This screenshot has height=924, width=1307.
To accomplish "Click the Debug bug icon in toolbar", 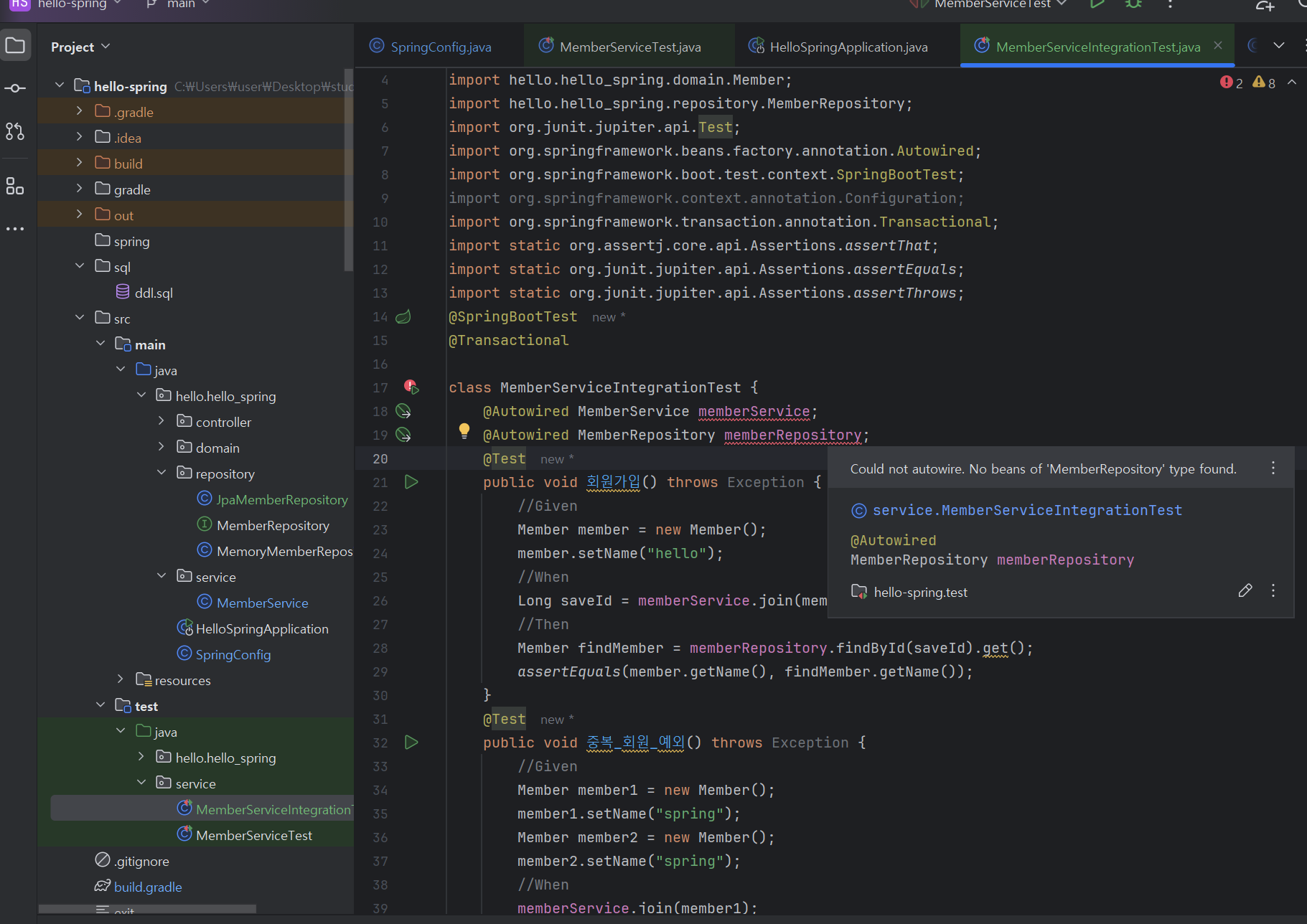I will click(x=1133, y=4).
